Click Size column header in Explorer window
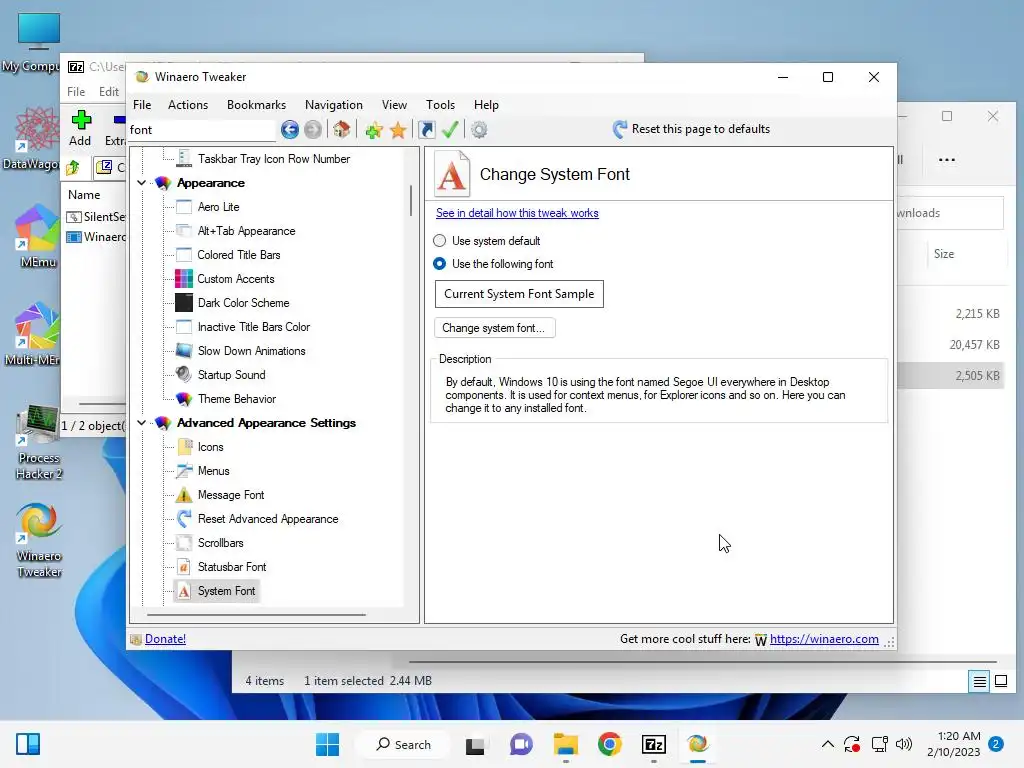Image resolution: width=1024 pixels, height=768 pixels. pyautogui.click(x=944, y=254)
